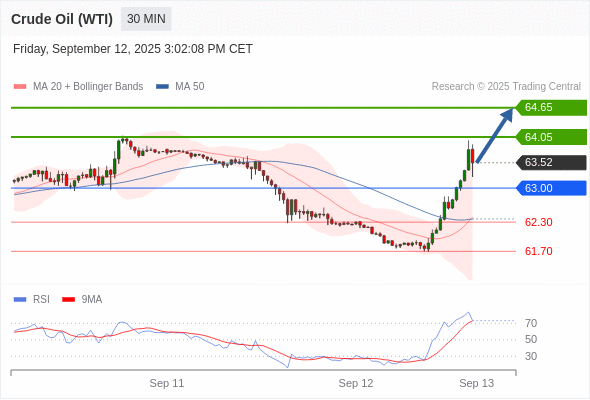The image size is (590, 400).
Task: Toggle the RSI legend entry
Action: coord(32,300)
